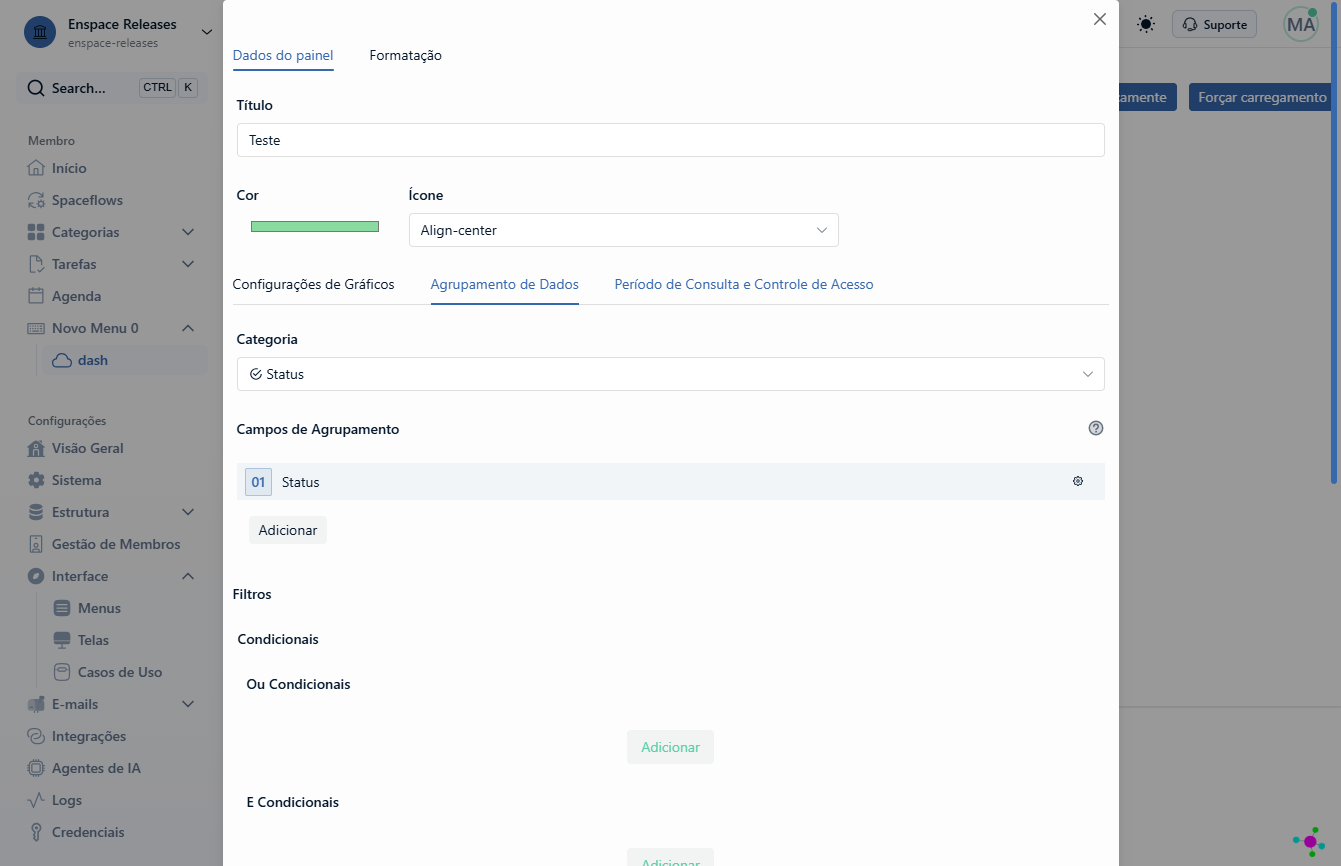Click the Search box in sidebar

click(112, 88)
